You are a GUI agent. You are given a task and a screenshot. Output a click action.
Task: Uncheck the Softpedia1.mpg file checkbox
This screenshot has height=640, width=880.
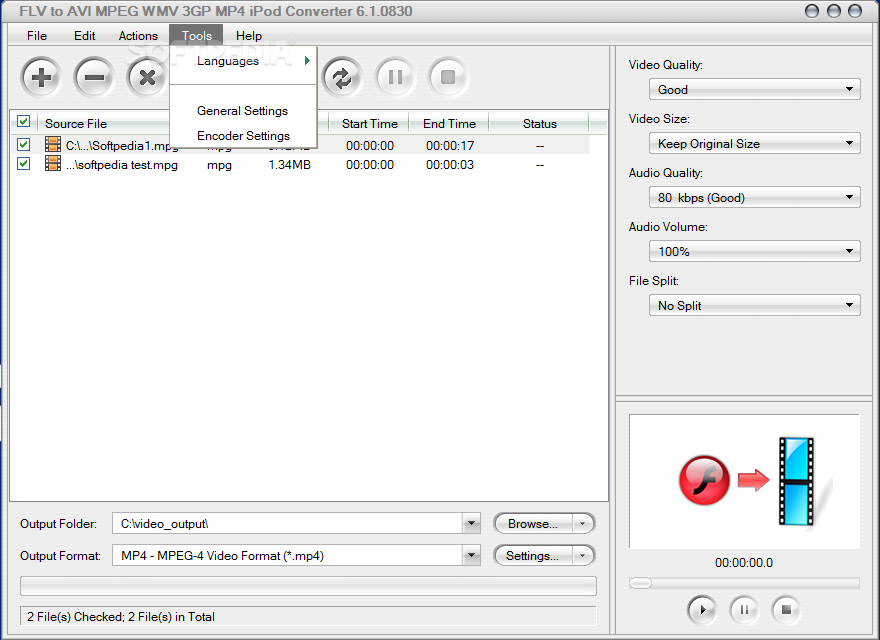pos(23,144)
